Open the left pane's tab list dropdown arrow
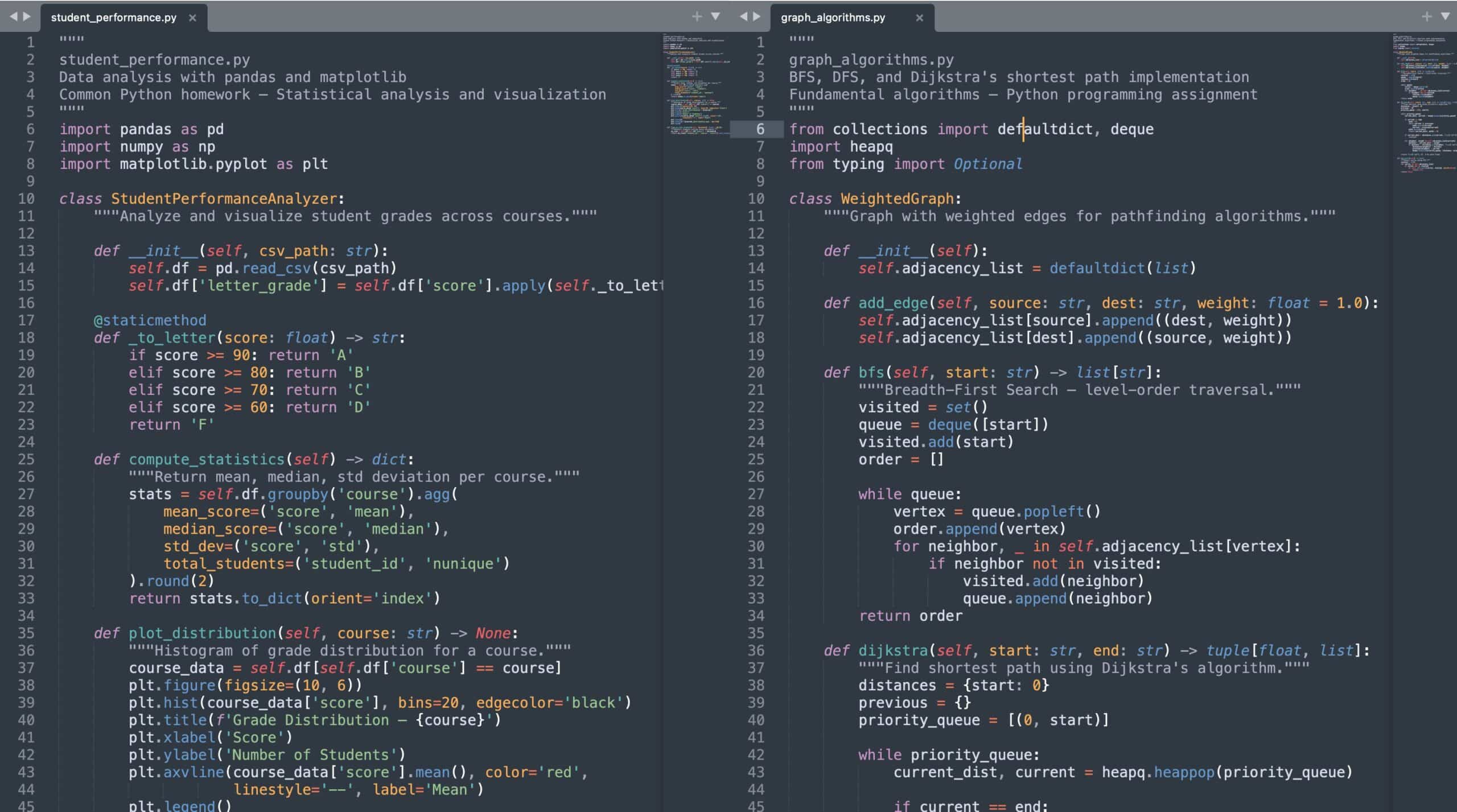 click(x=715, y=17)
